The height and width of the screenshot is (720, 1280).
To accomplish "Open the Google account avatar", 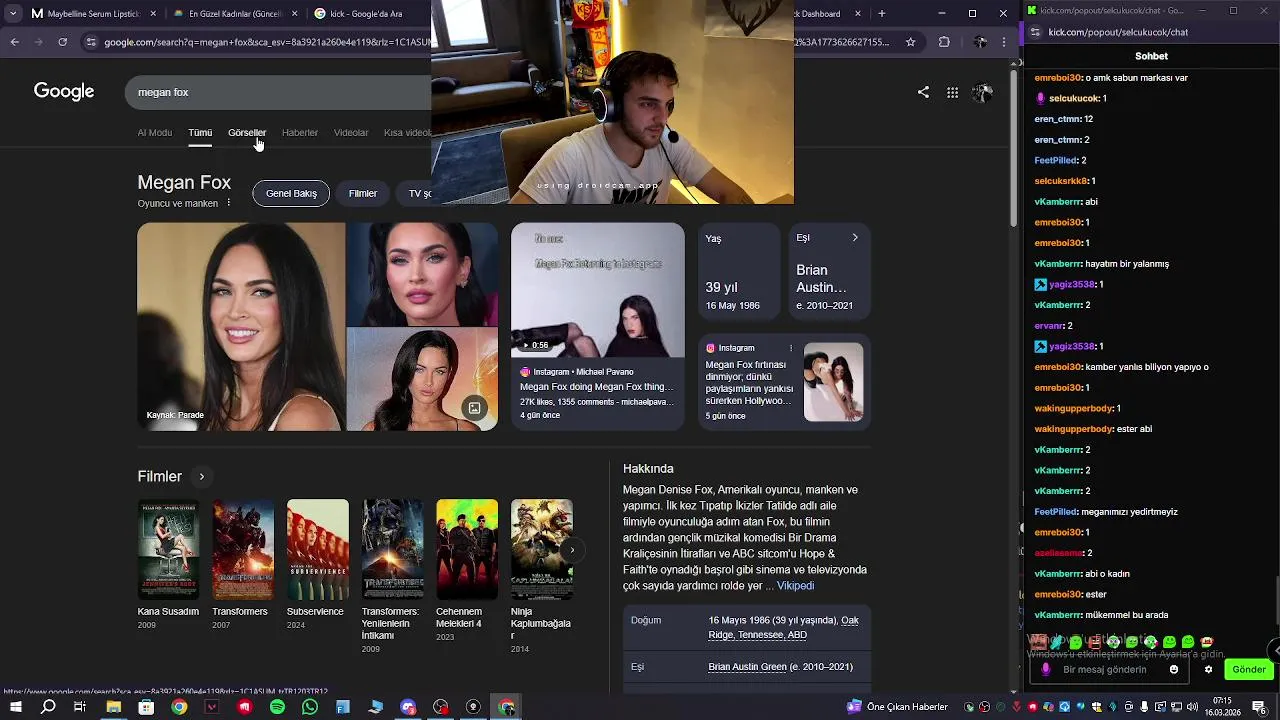I will (983, 92).
